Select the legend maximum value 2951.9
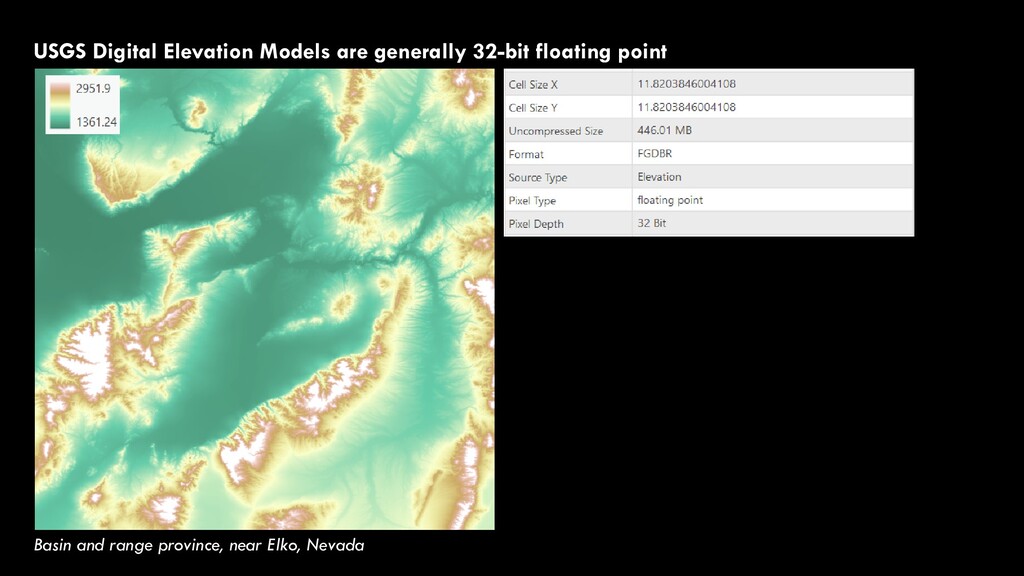The image size is (1024, 576). (x=93, y=88)
